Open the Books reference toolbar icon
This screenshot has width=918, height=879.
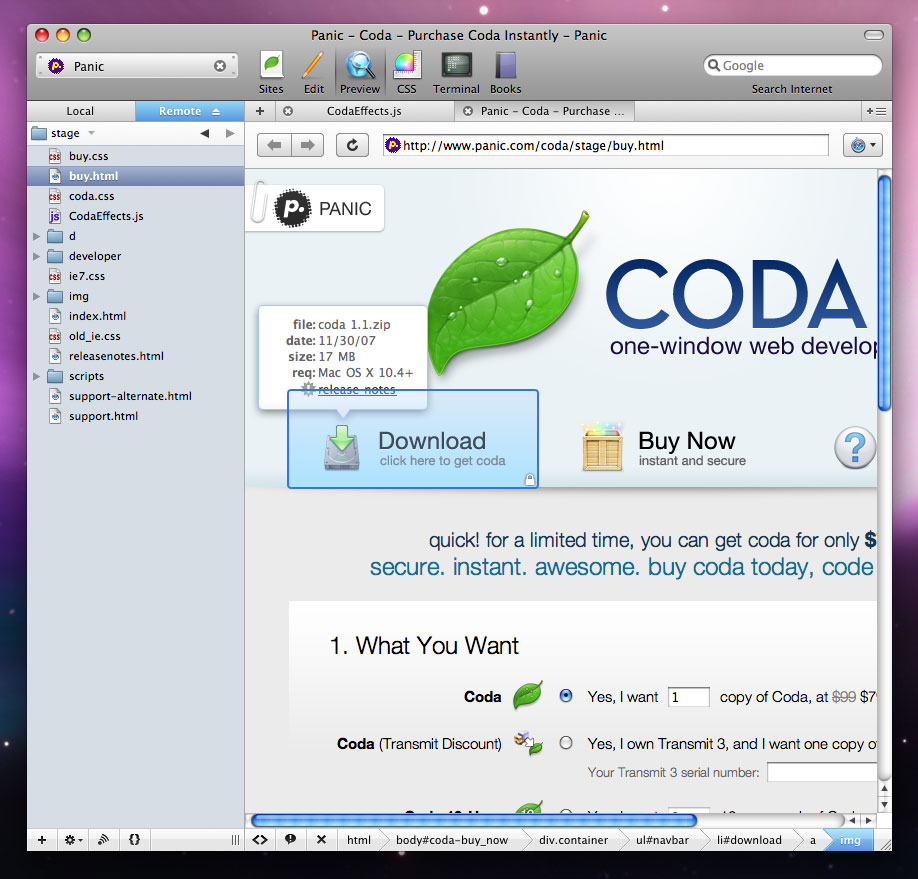pos(505,65)
